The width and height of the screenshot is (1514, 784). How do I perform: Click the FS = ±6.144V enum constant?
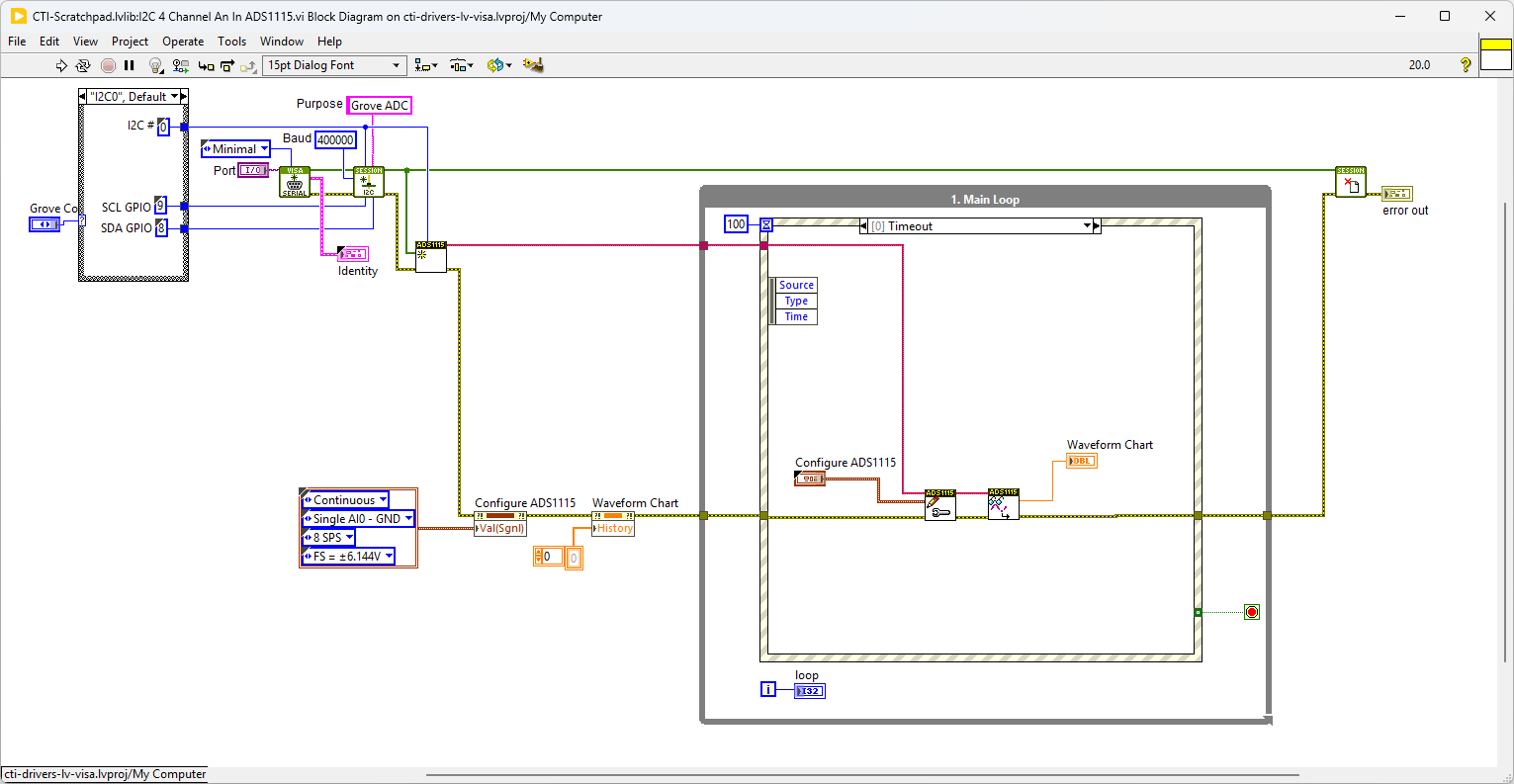348,557
